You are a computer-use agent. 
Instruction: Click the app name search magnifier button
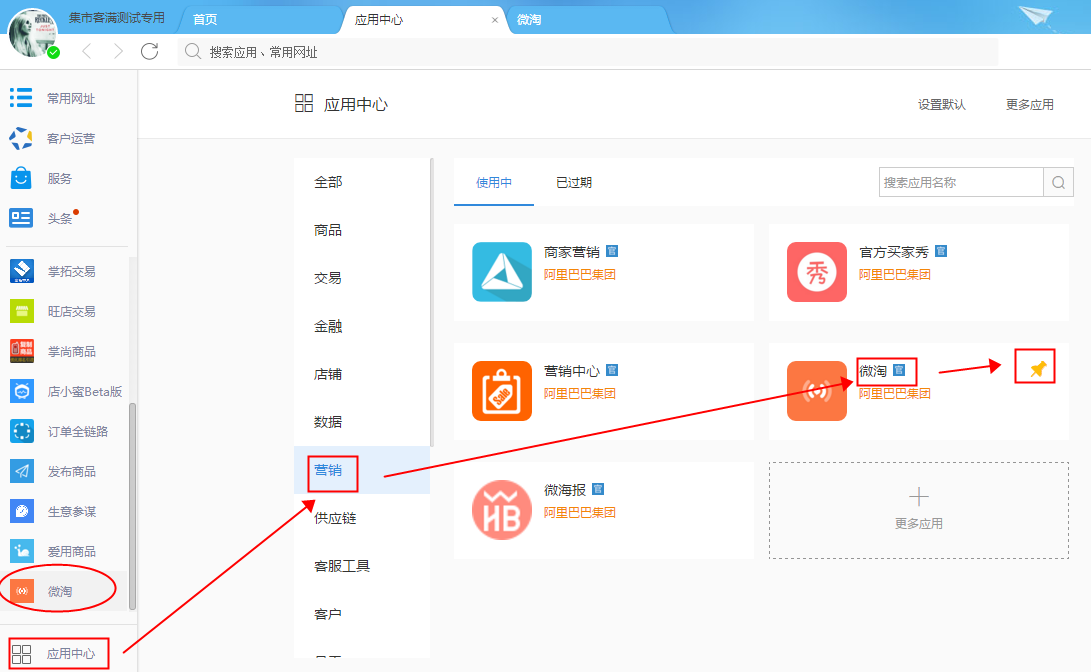[1058, 182]
